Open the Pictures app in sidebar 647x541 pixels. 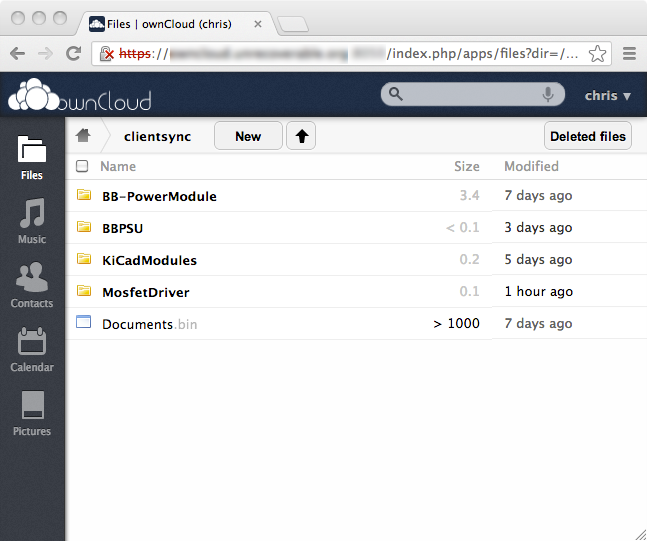click(x=32, y=413)
